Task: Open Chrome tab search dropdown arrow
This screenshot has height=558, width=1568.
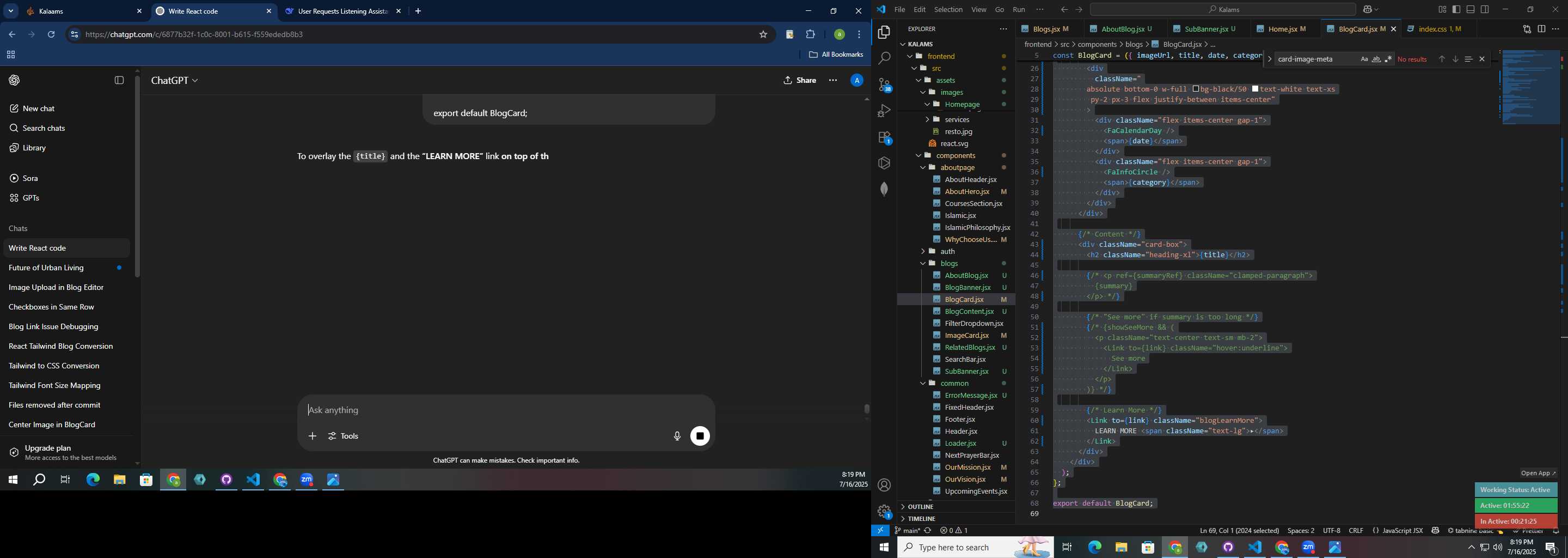Action: (11, 11)
